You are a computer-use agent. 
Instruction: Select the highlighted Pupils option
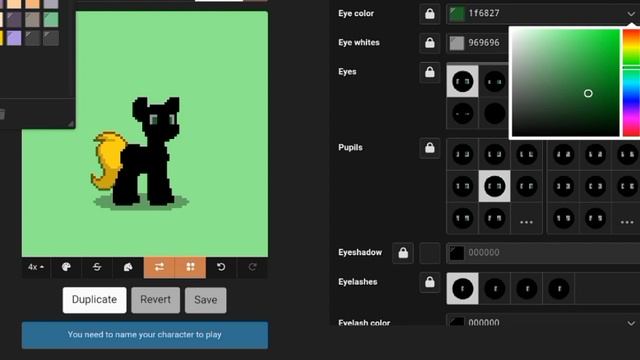494,186
